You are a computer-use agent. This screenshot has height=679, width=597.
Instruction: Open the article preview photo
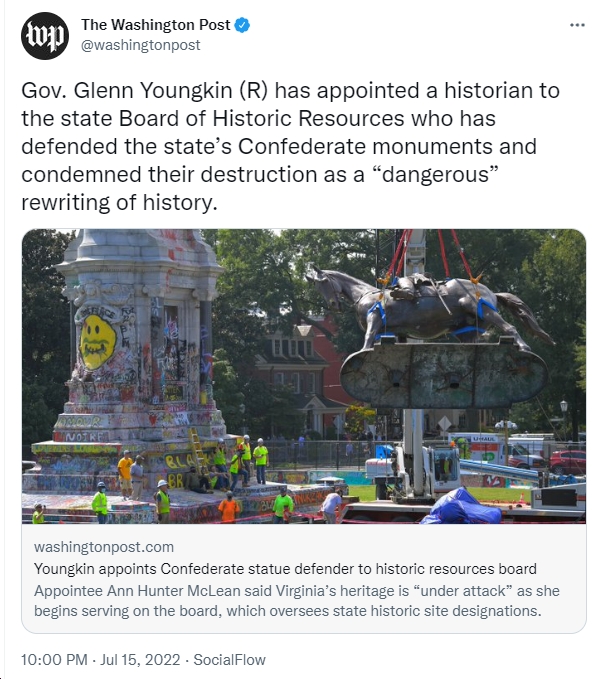click(x=304, y=376)
